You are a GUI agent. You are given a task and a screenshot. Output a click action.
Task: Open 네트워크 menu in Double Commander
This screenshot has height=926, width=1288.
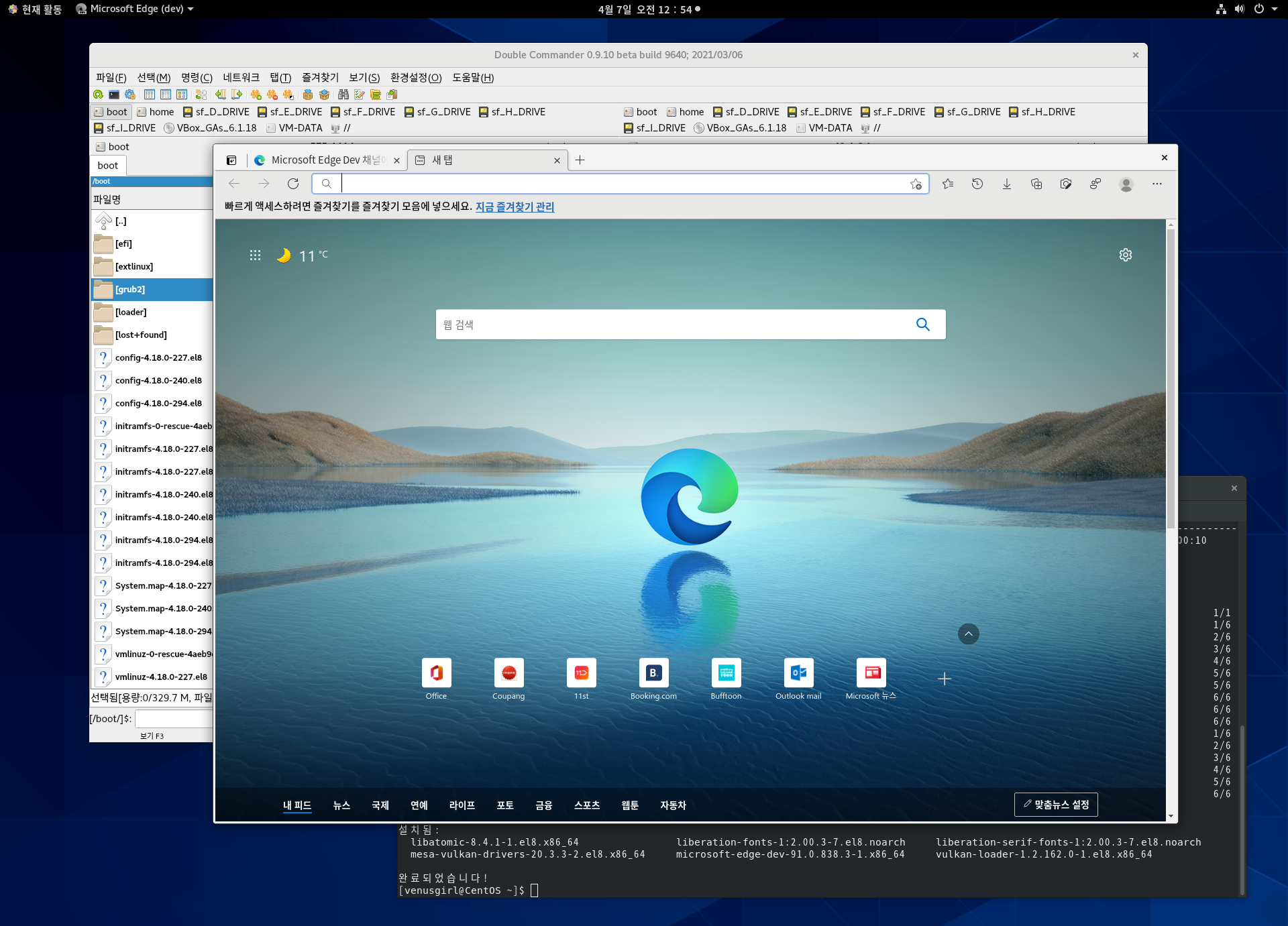tap(241, 77)
